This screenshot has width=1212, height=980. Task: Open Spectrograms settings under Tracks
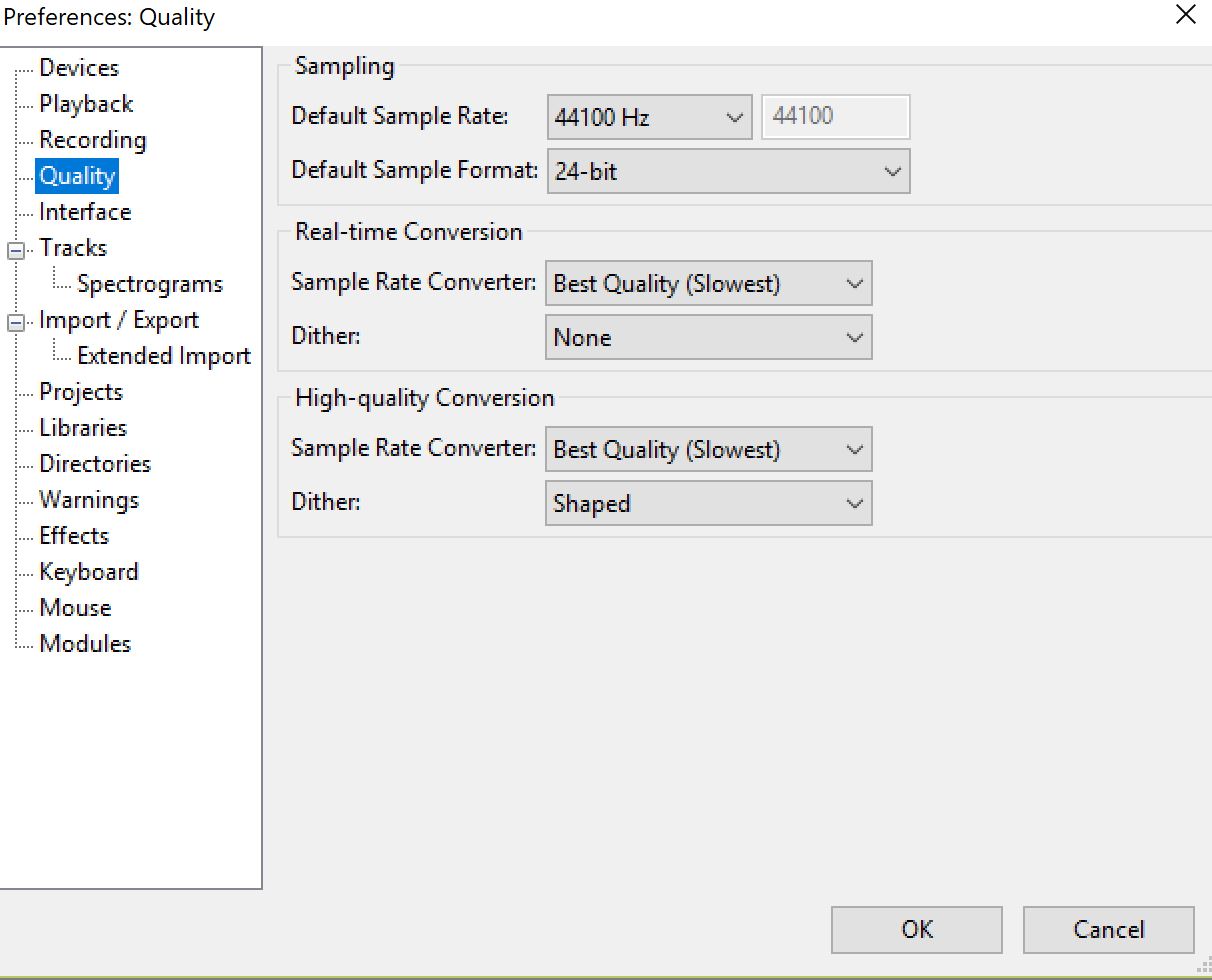(150, 284)
